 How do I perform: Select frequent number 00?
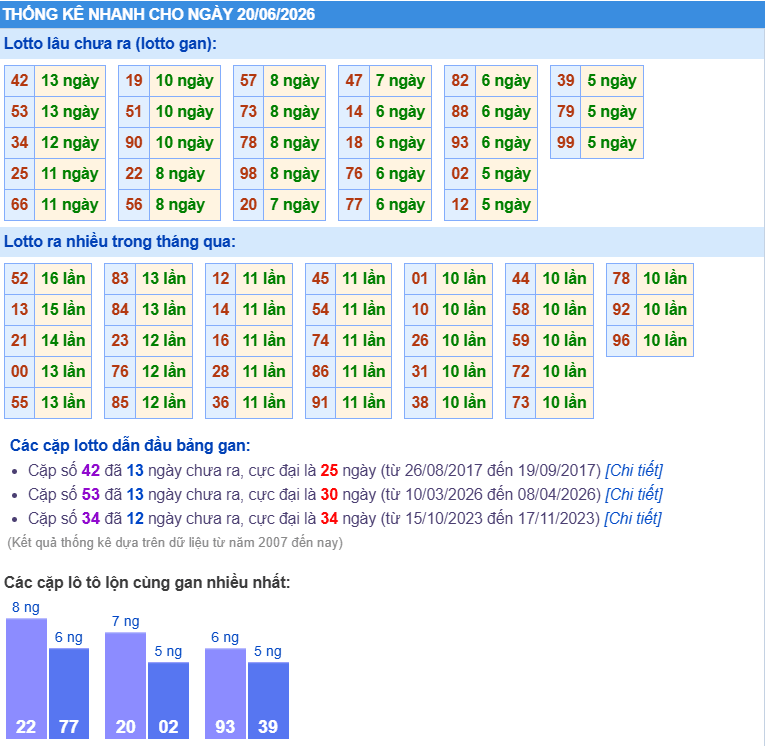(x=20, y=371)
